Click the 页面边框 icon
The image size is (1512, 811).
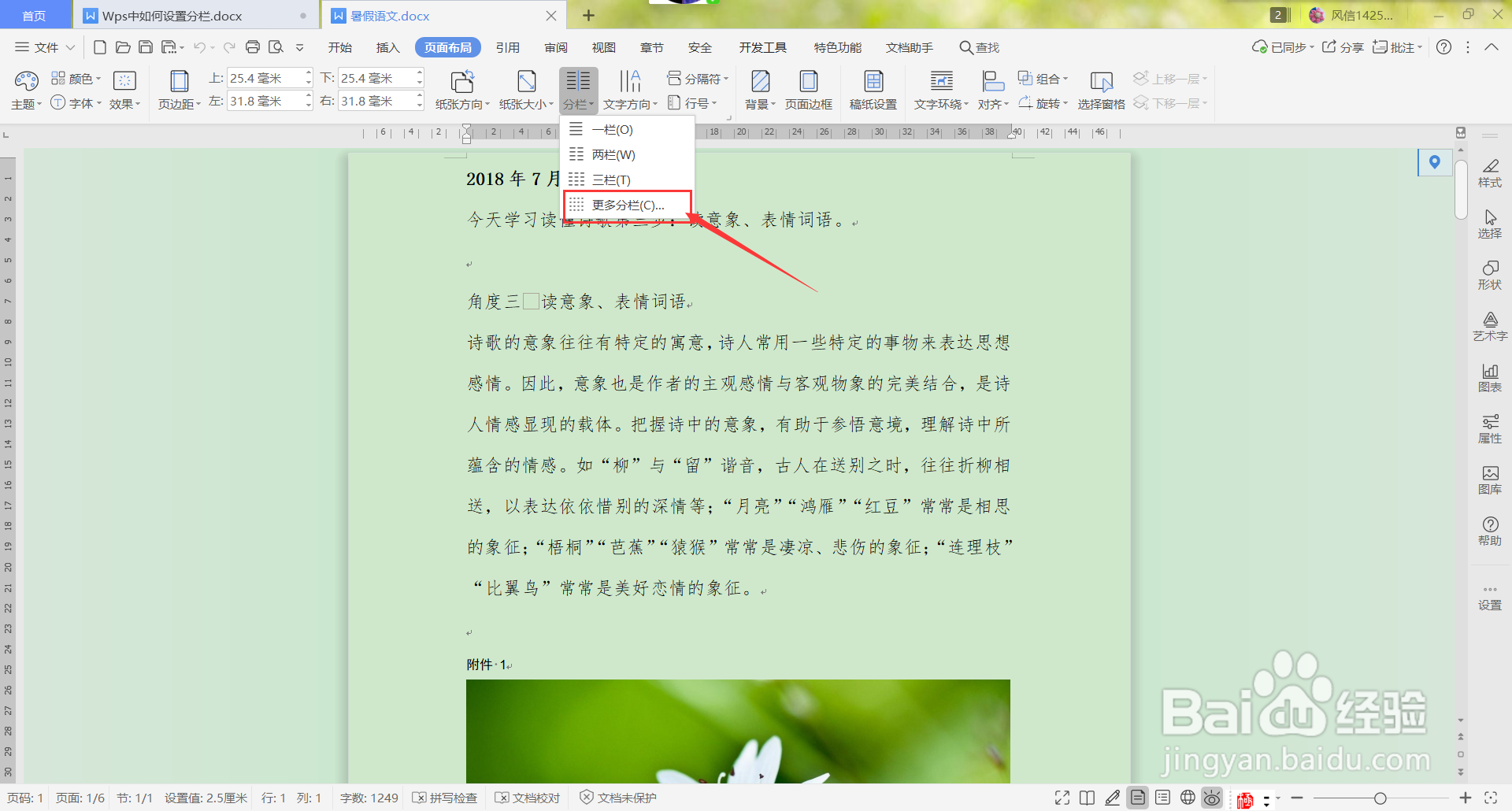coord(809,89)
